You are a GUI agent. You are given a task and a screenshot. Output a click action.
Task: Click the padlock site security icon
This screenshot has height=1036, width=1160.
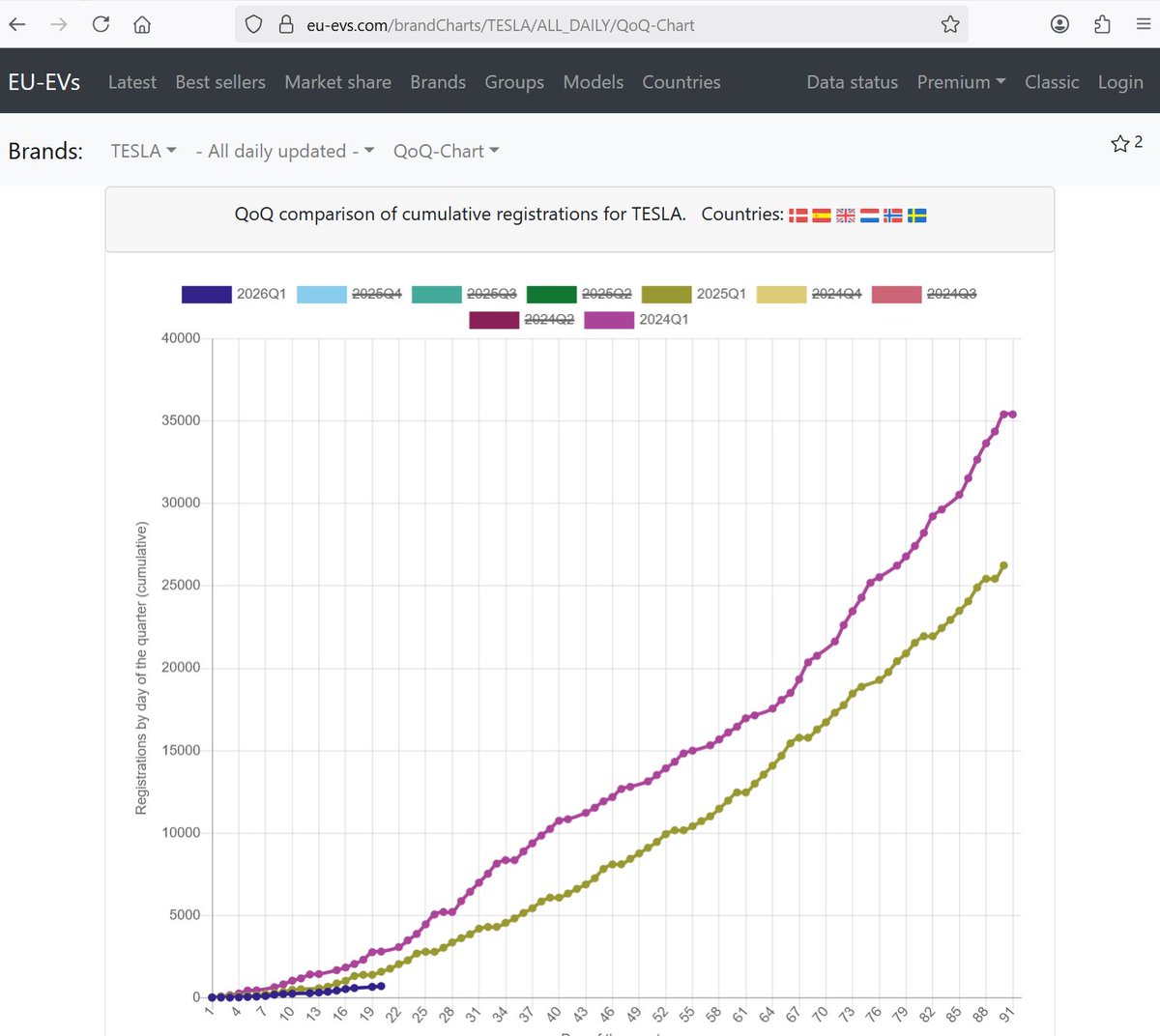point(286,24)
